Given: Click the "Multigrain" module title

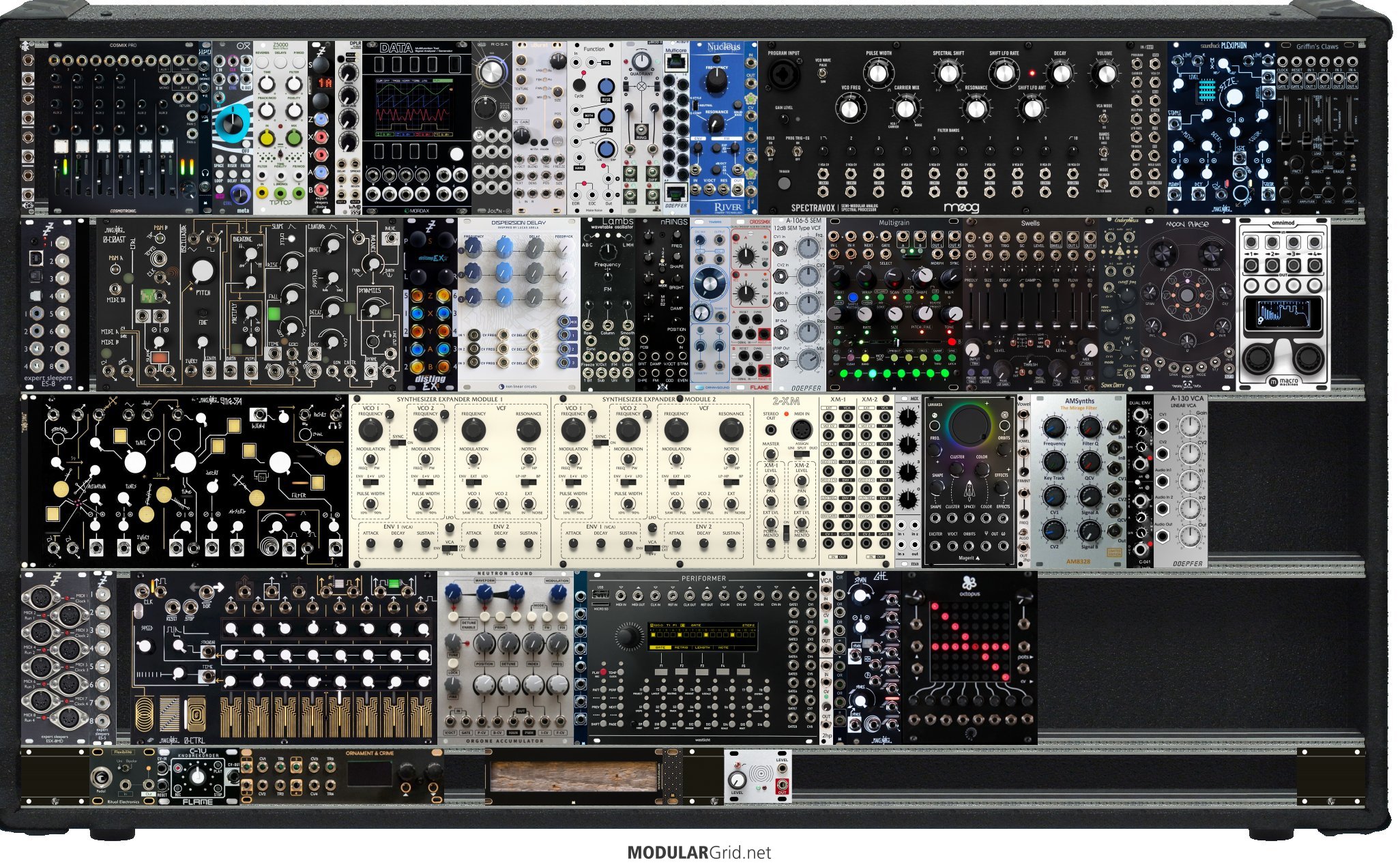Looking at the screenshot, I should tap(894, 223).
